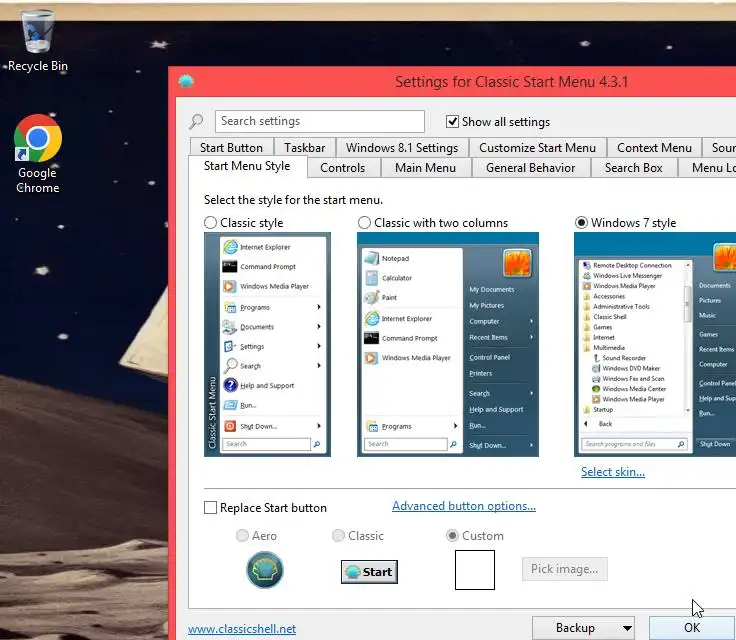Click the magnifier icon beside Search settings
This screenshot has height=640, width=736.
(x=196, y=121)
